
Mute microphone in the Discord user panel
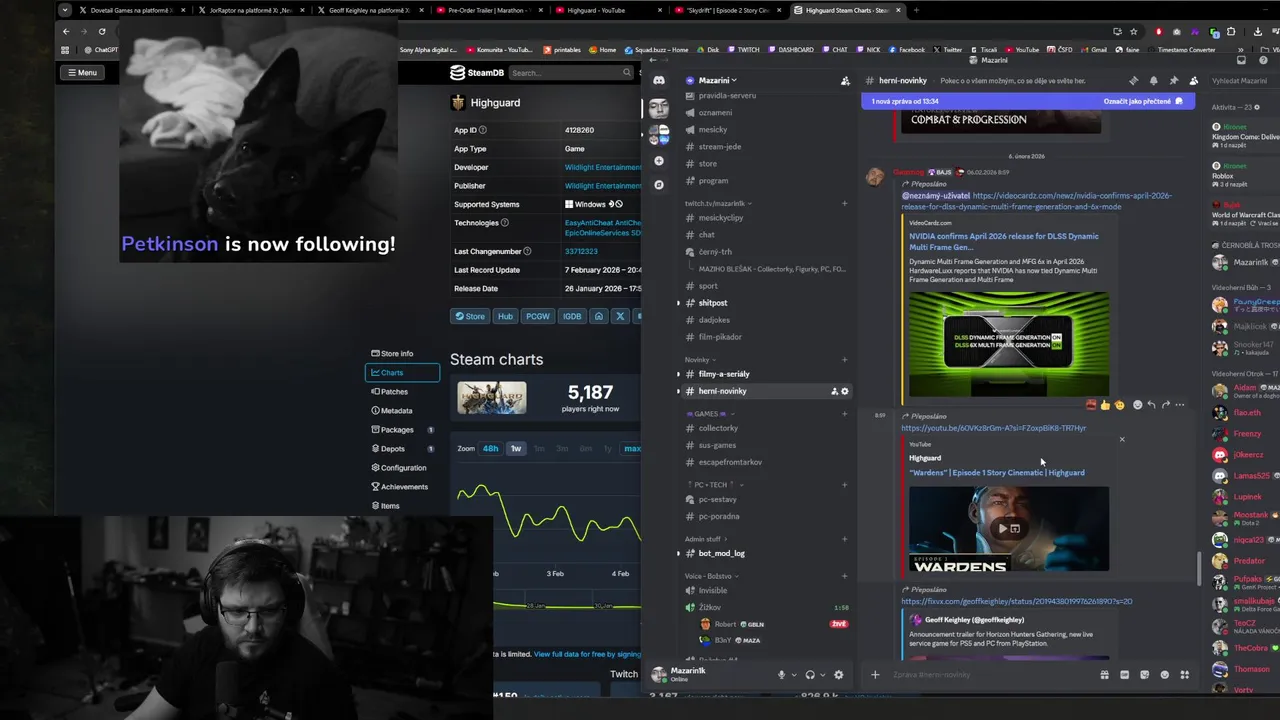pyautogui.click(x=782, y=675)
